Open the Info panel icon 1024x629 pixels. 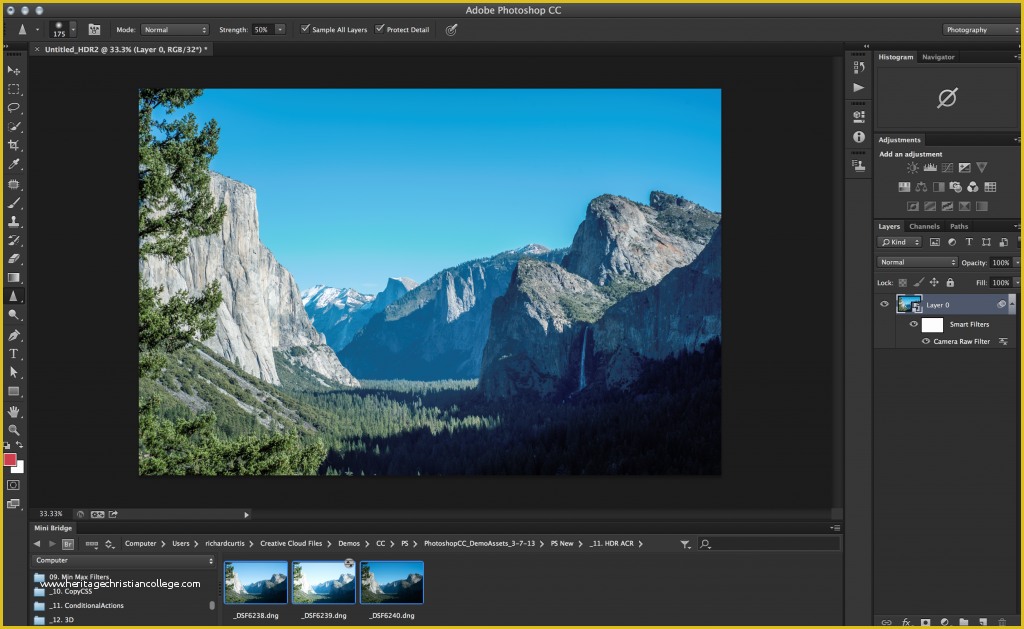(859, 137)
